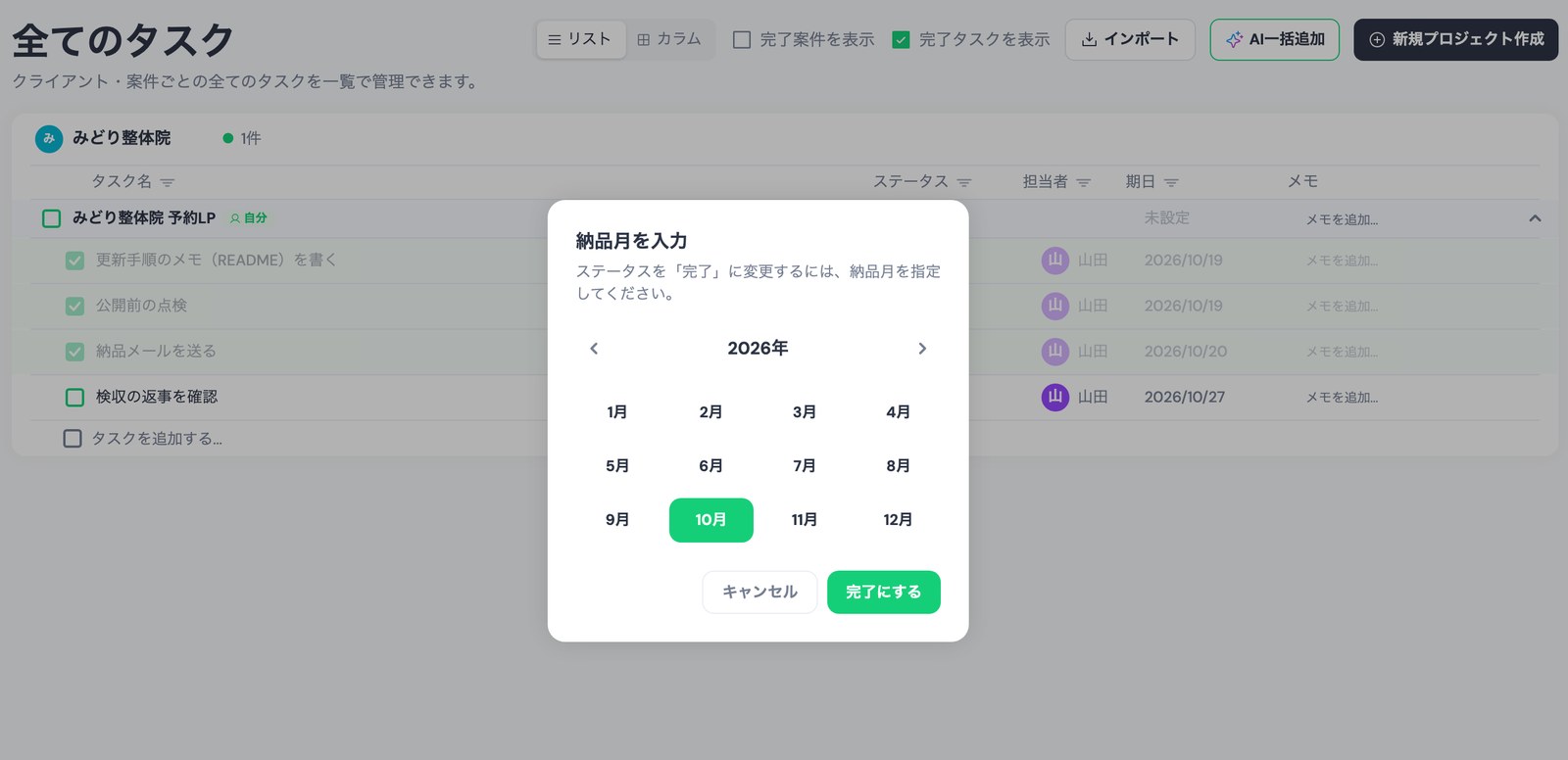Viewport: 1568px width, 760px height.
Task: Open AI一括追加
Action: [1275, 39]
